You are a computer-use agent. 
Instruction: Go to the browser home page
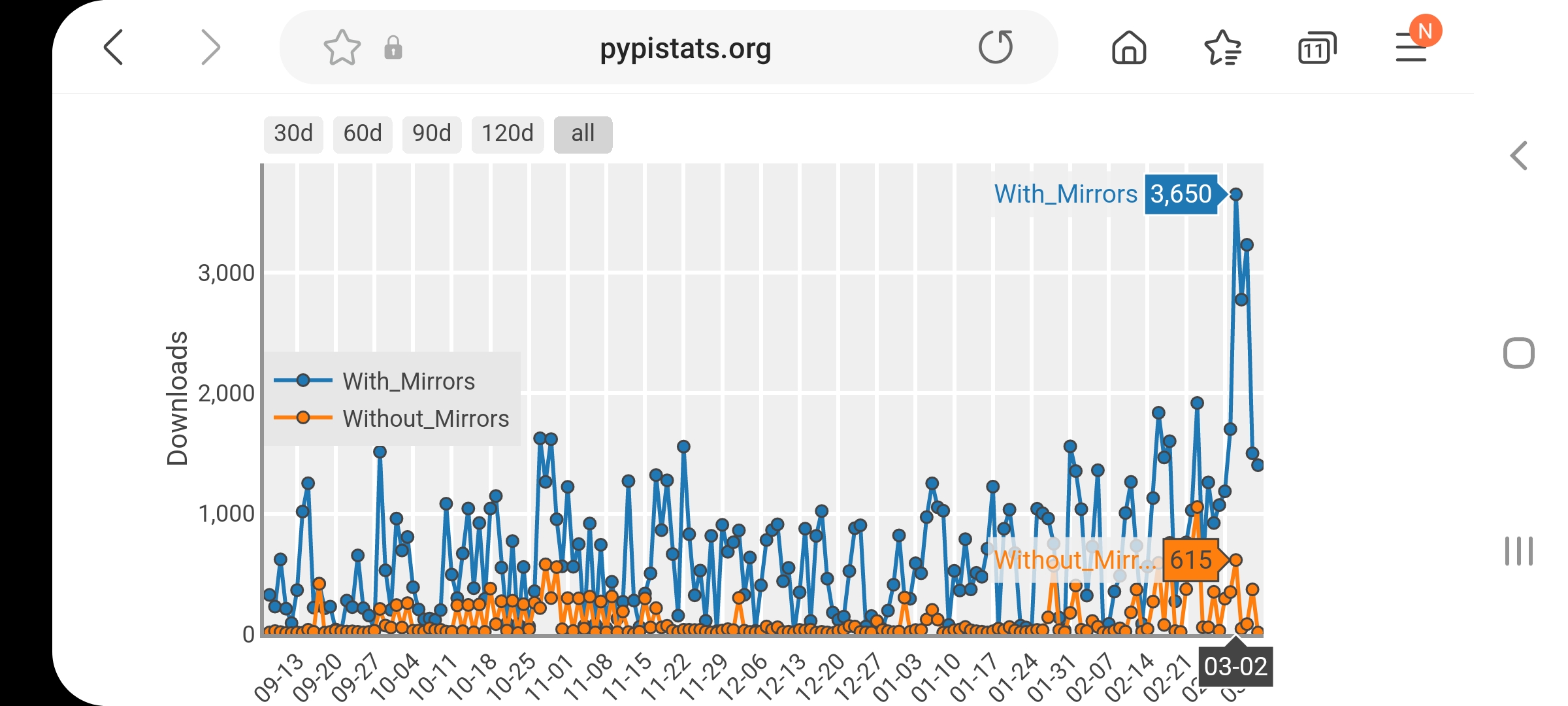(1129, 48)
